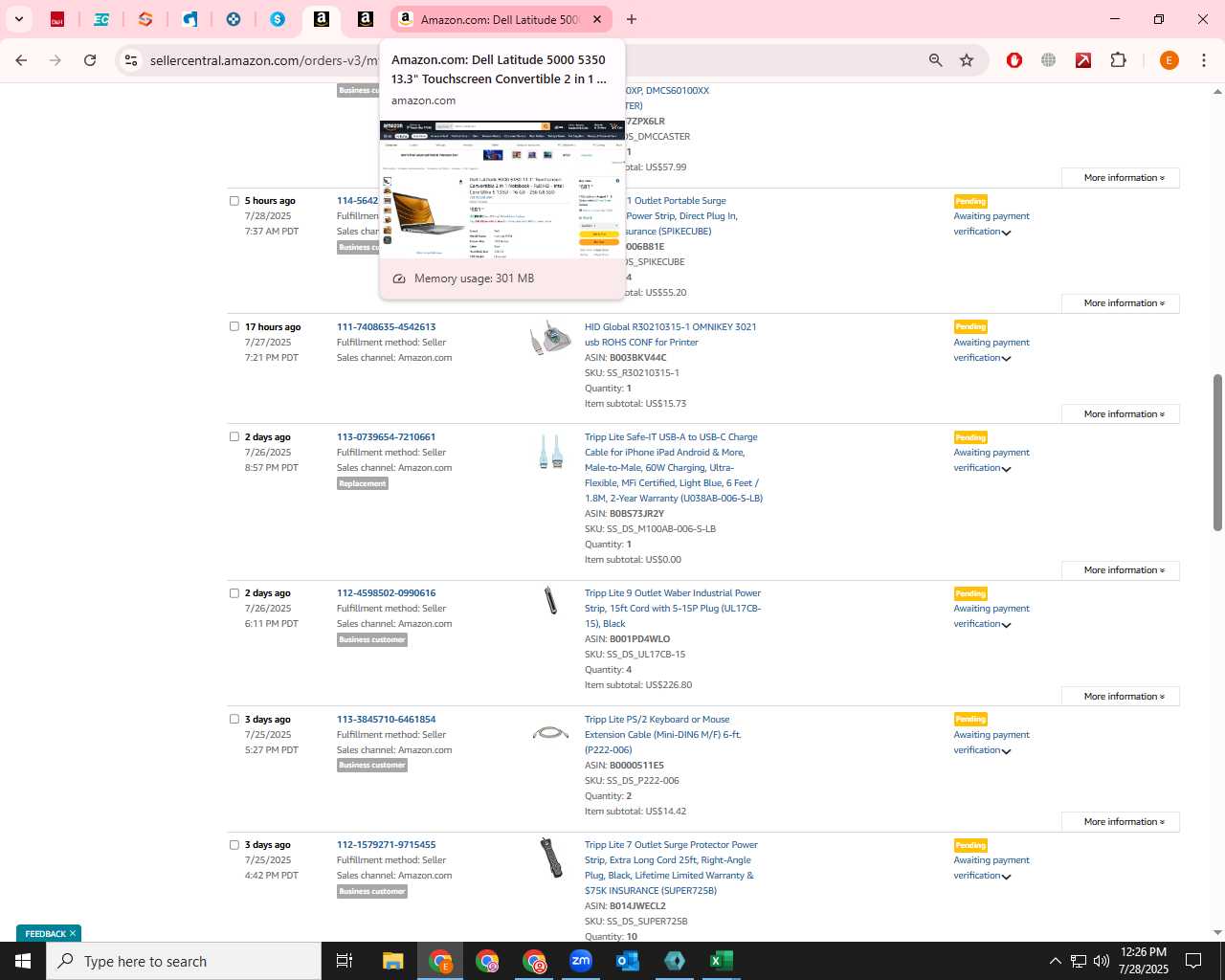The width and height of the screenshot is (1225, 980).
Task: Switch to the EC browser tab
Action: pyautogui.click(x=100, y=19)
